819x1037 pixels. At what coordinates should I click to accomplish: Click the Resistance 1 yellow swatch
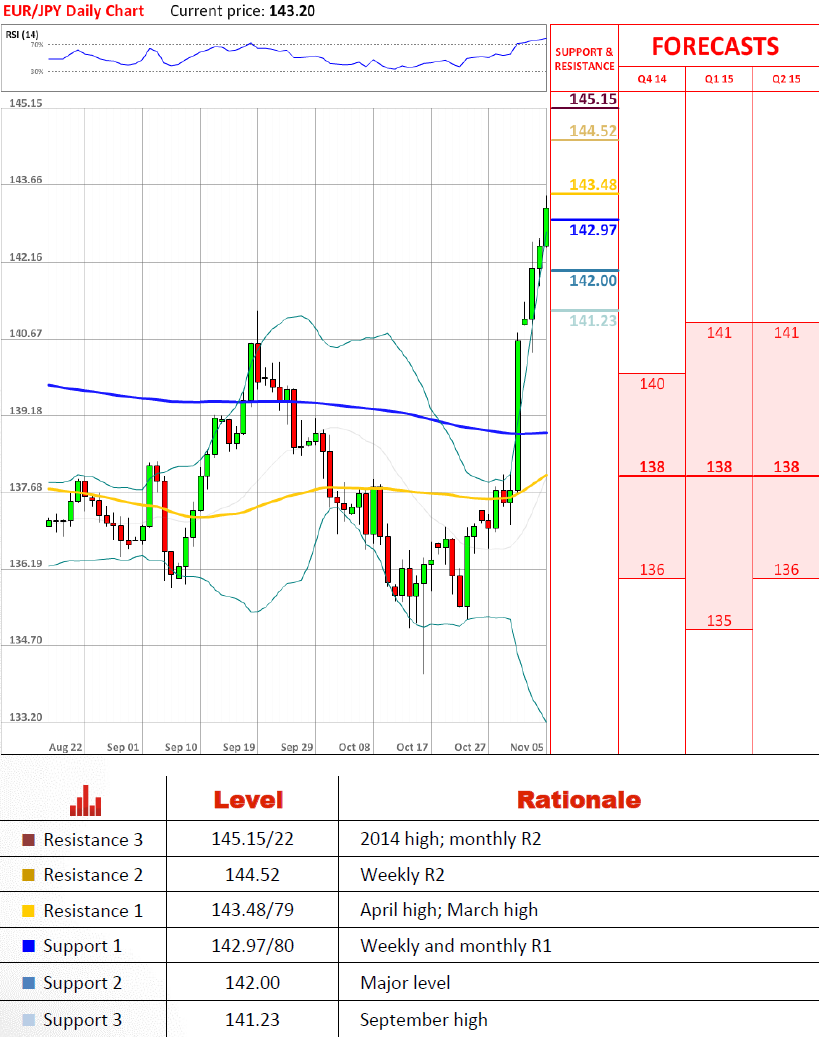28,911
